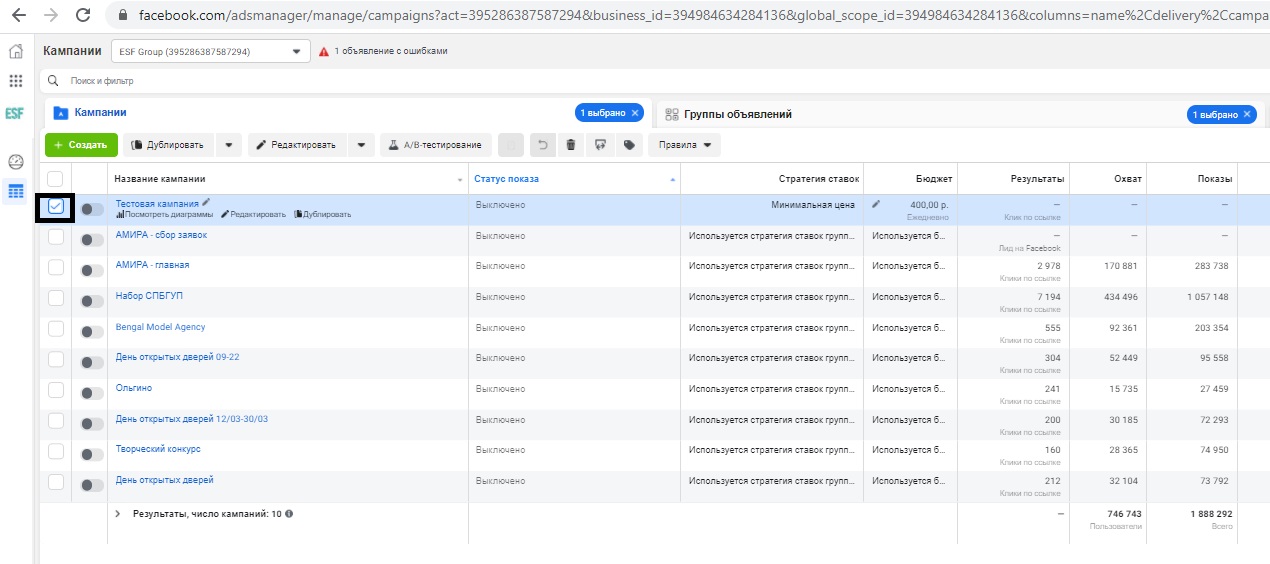Turn on the Творческий конкурс switch

92,454
